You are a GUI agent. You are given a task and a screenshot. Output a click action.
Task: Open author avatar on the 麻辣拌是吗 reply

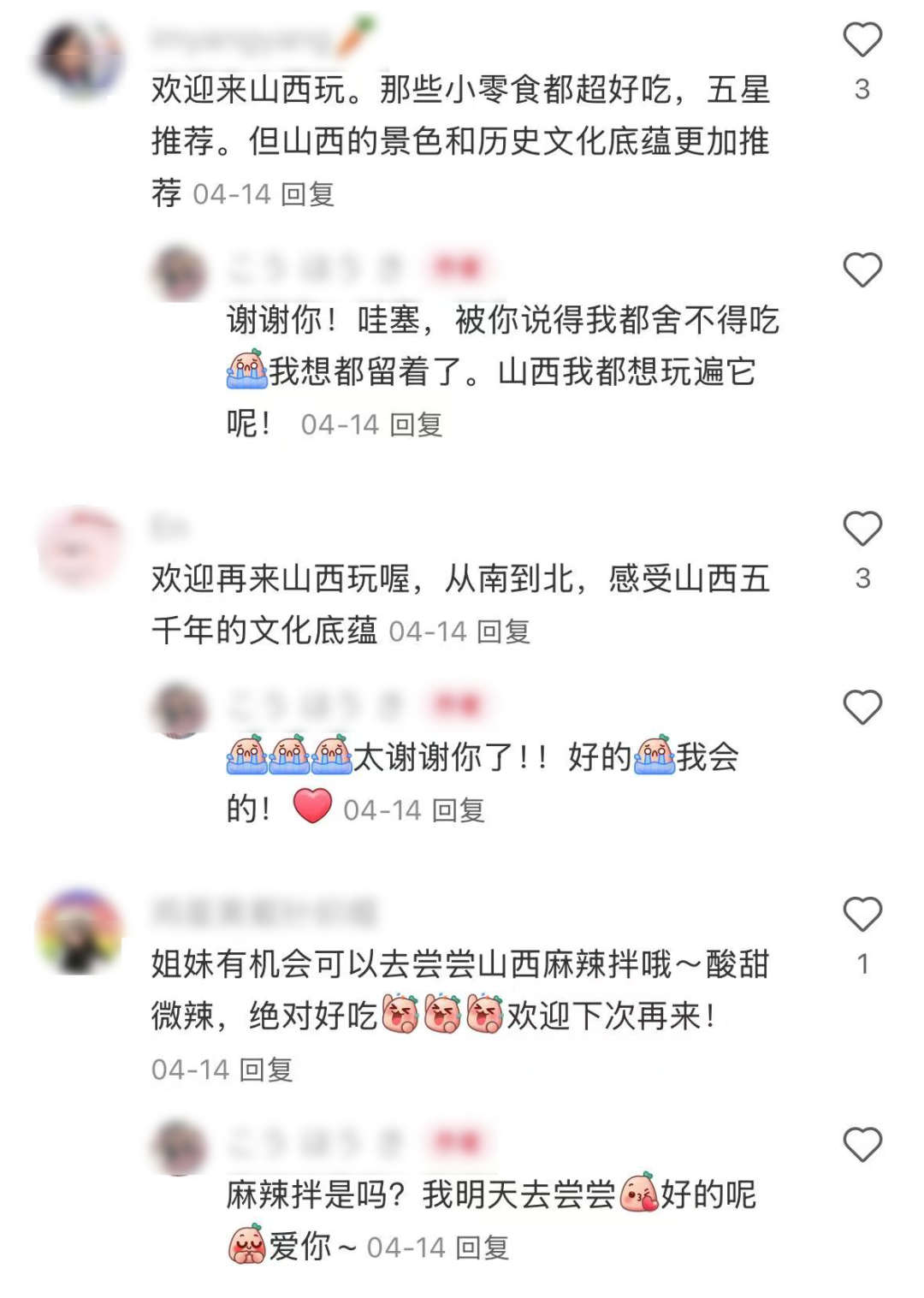click(180, 1147)
